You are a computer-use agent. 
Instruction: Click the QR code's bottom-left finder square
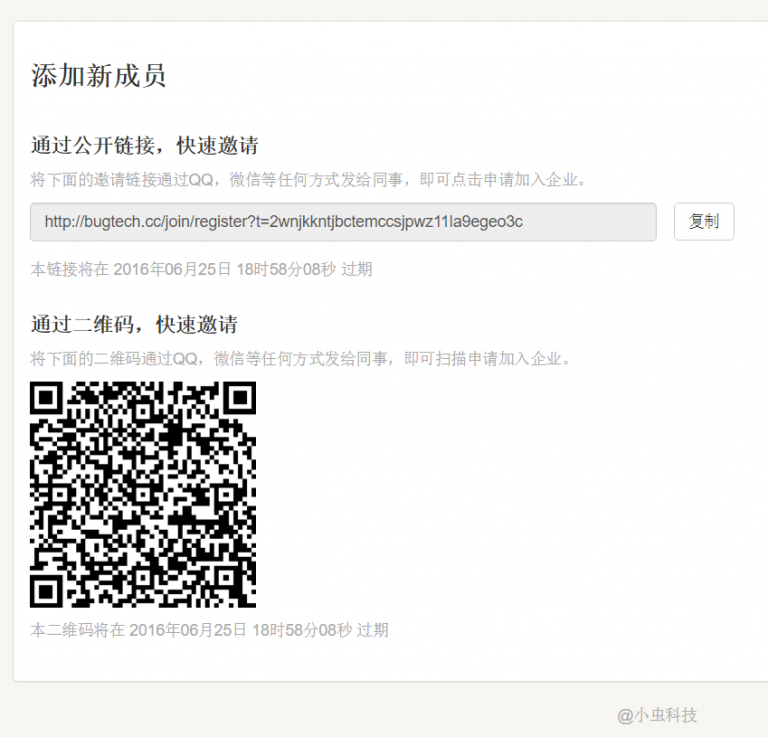click(47, 590)
